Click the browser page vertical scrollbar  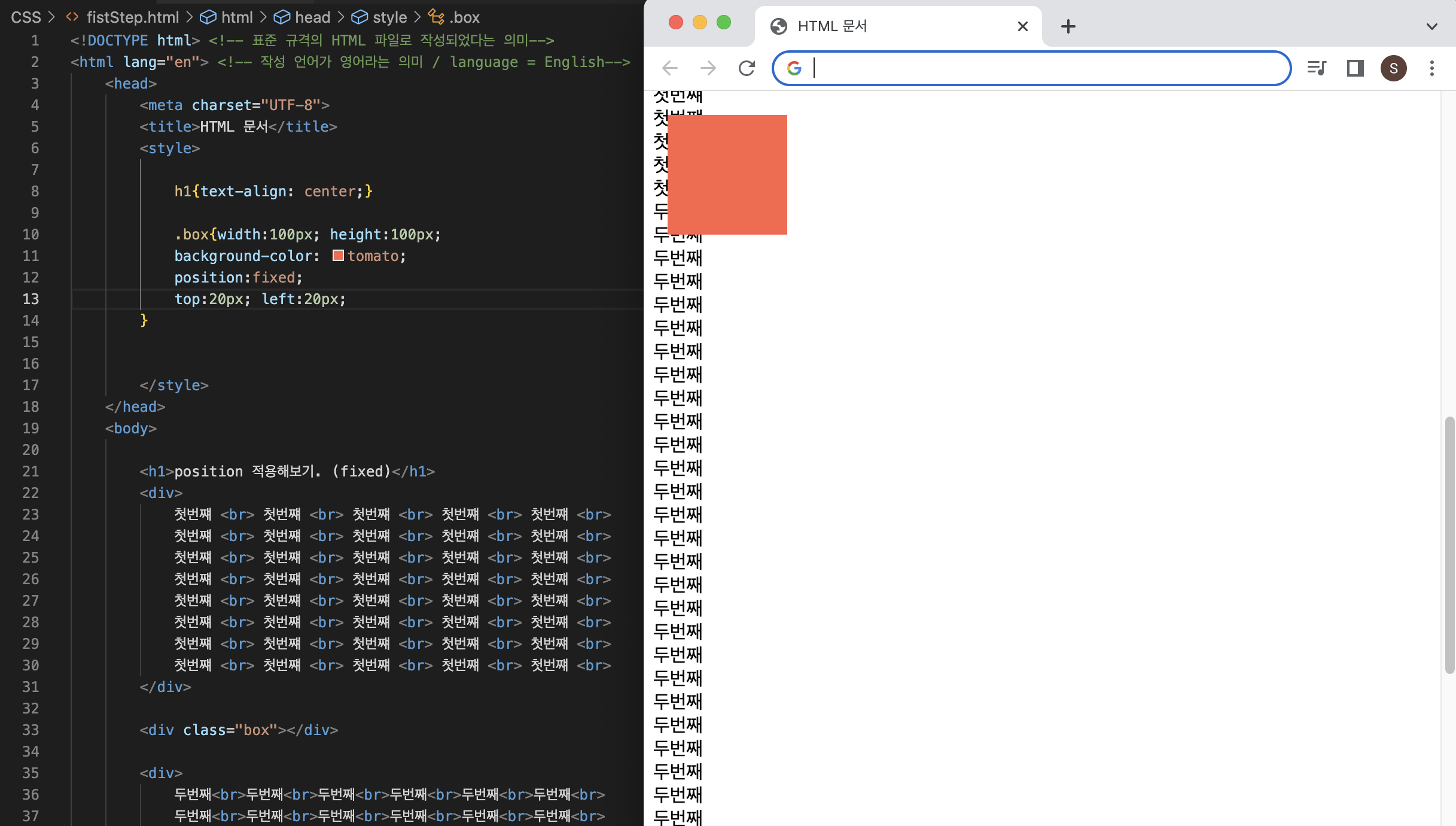(x=1449, y=545)
